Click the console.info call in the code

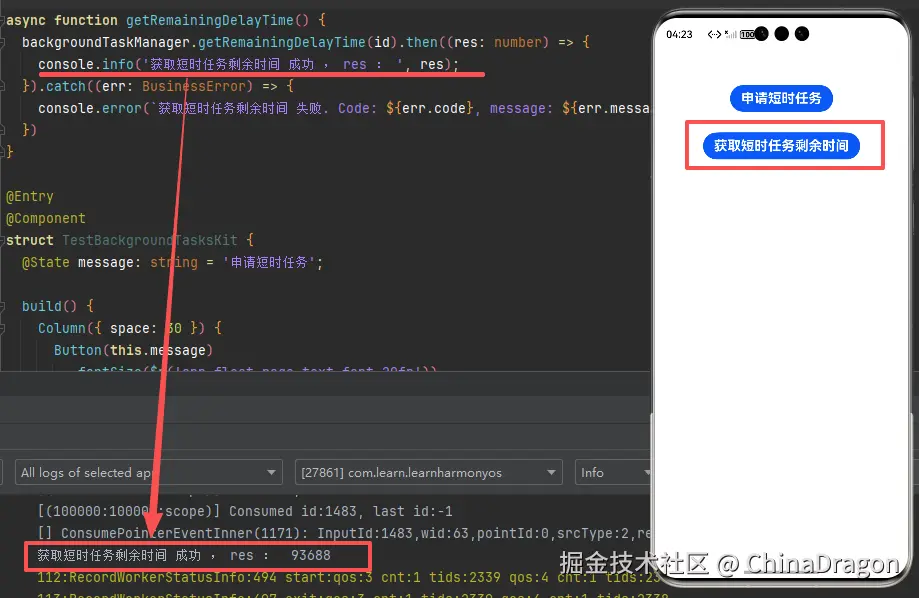click(249, 64)
